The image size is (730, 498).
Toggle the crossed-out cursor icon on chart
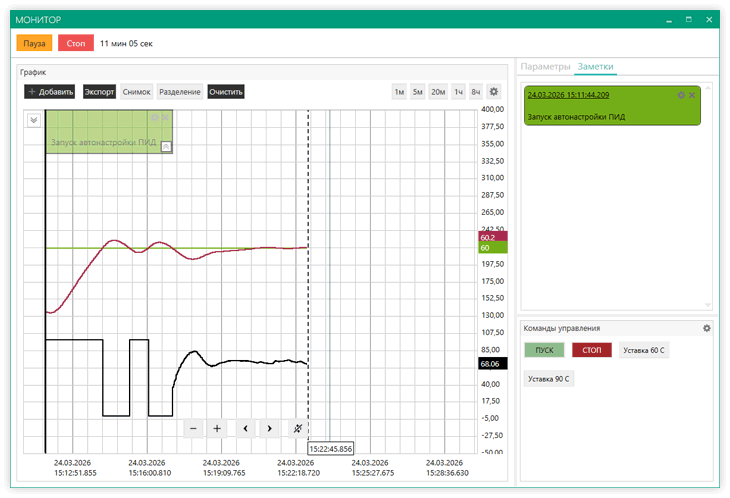click(296, 428)
